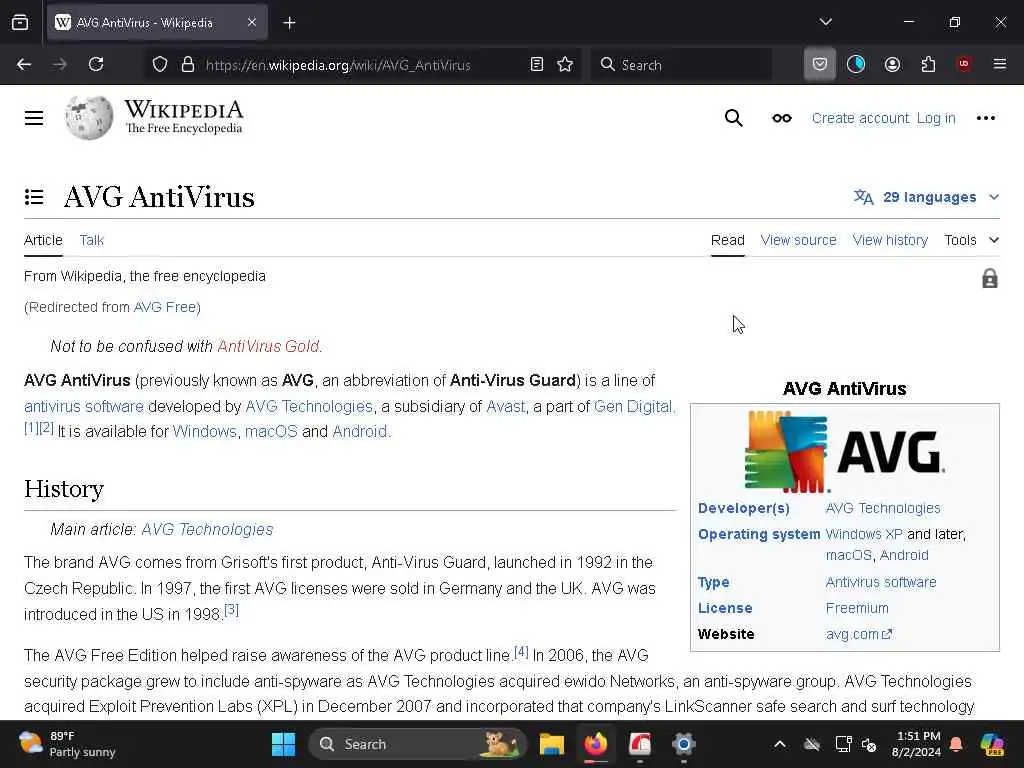Toggle reader view icon
This screenshot has height=768, width=1024.
pyautogui.click(x=537, y=65)
